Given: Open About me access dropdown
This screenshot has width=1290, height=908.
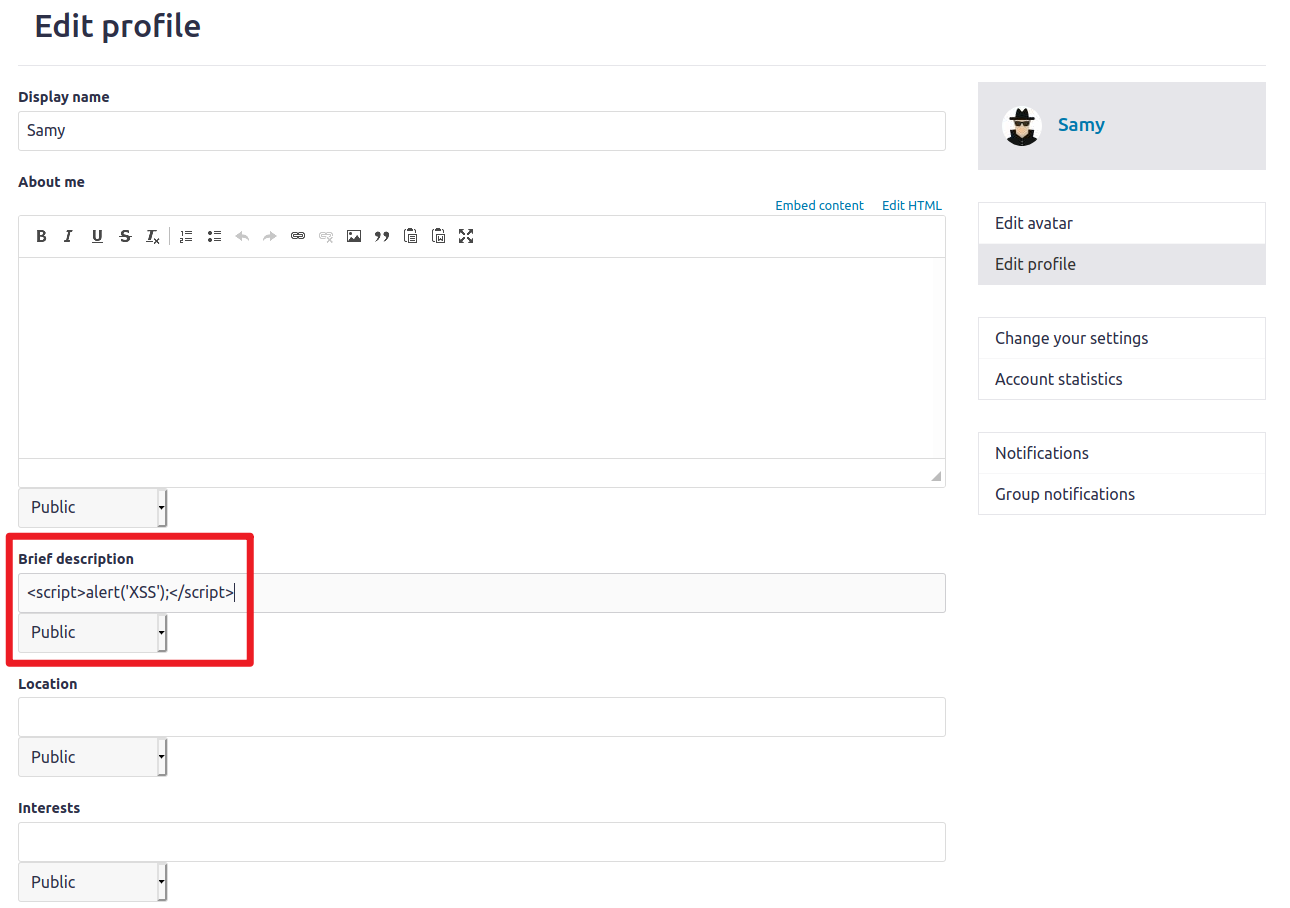Looking at the screenshot, I should (93, 507).
